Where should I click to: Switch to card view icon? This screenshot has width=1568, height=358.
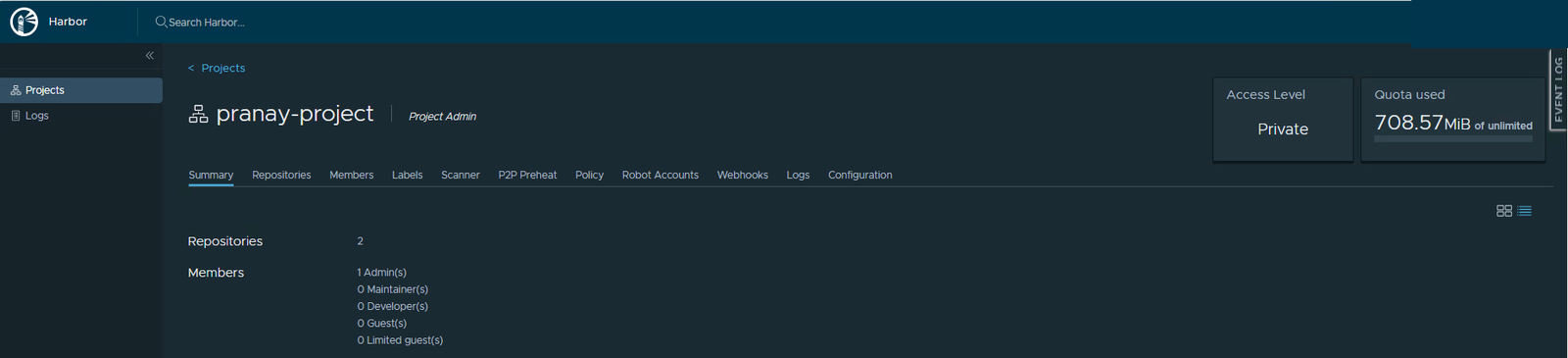(x=1504, y=211)
